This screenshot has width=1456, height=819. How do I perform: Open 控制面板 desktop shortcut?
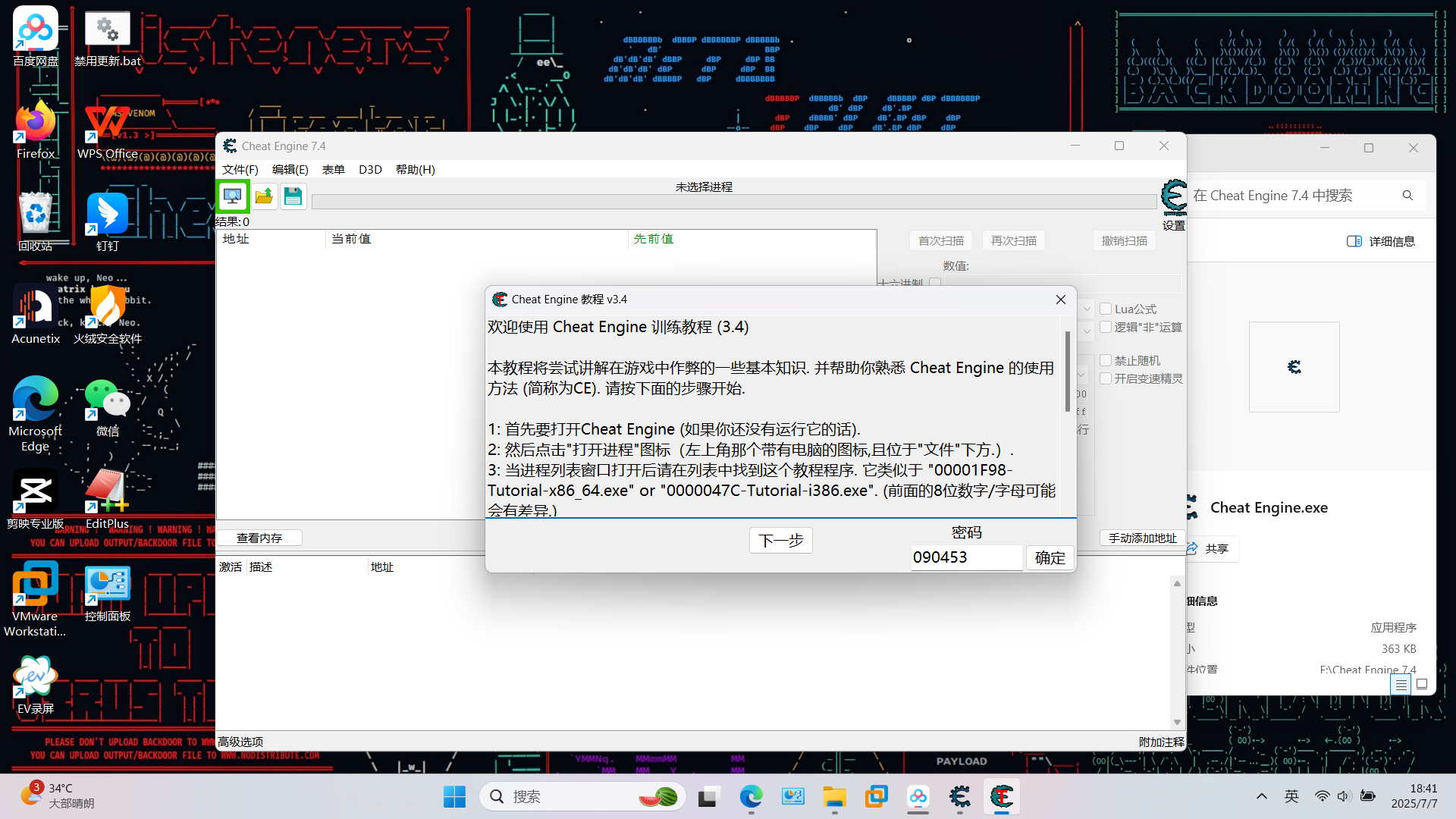pos(108,593)
